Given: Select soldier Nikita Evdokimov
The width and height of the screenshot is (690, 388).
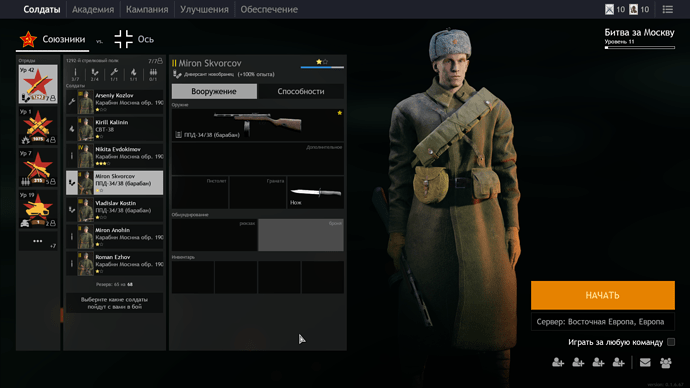Looking at the screenshot, I should [x=114, y=156].
